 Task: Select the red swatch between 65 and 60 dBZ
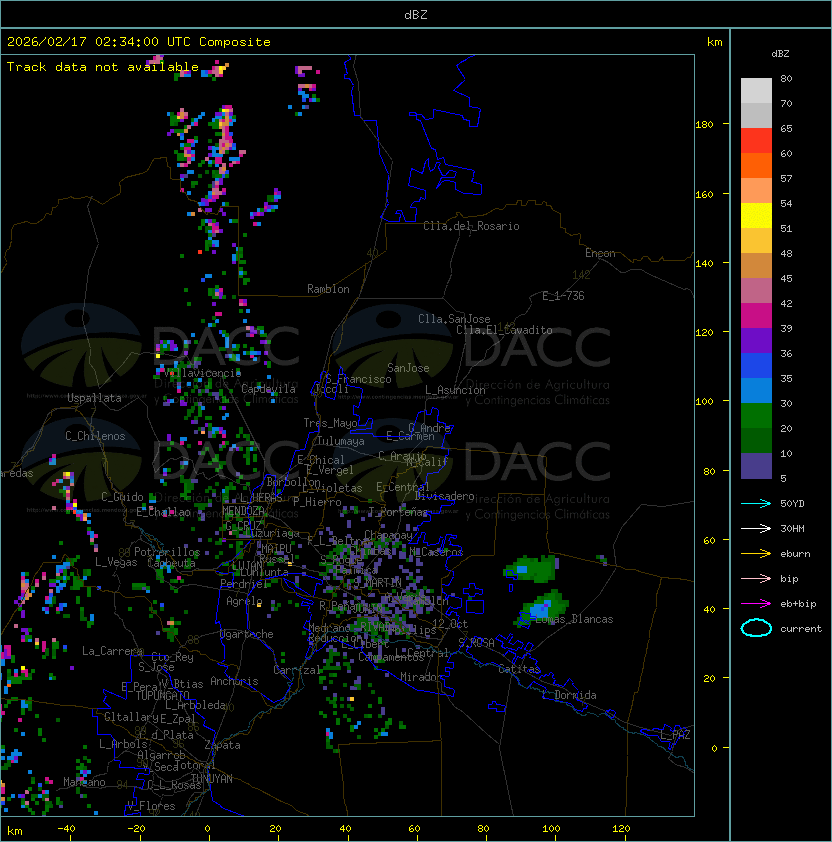(x=756, y=141)
